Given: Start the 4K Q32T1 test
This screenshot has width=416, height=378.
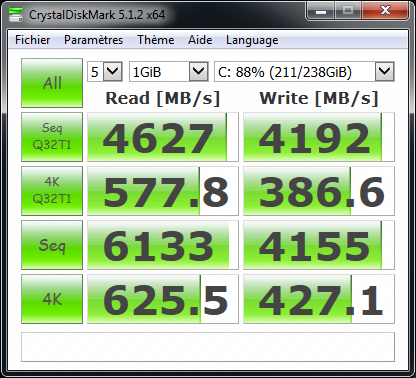Looking at the screenshot, I should [52, 191].
